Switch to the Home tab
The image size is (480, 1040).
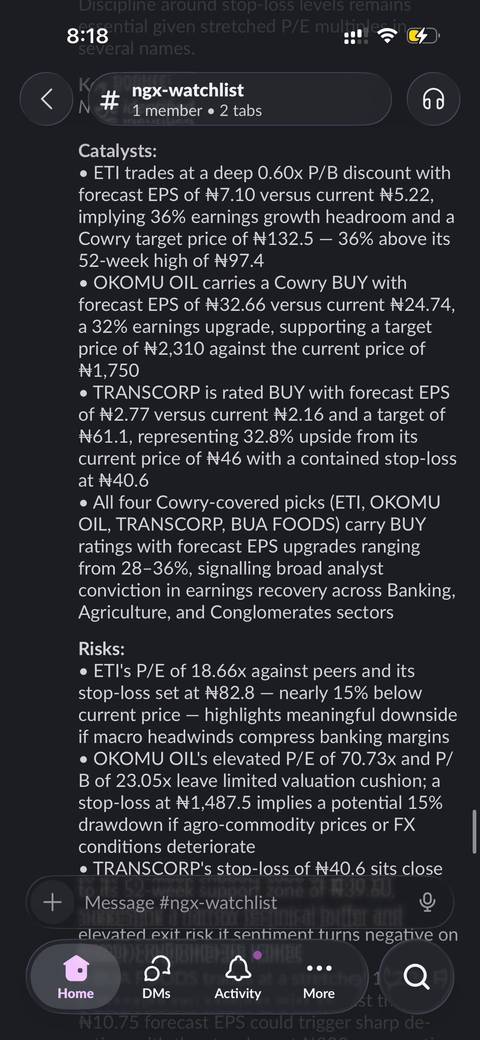tap(76, 977)
